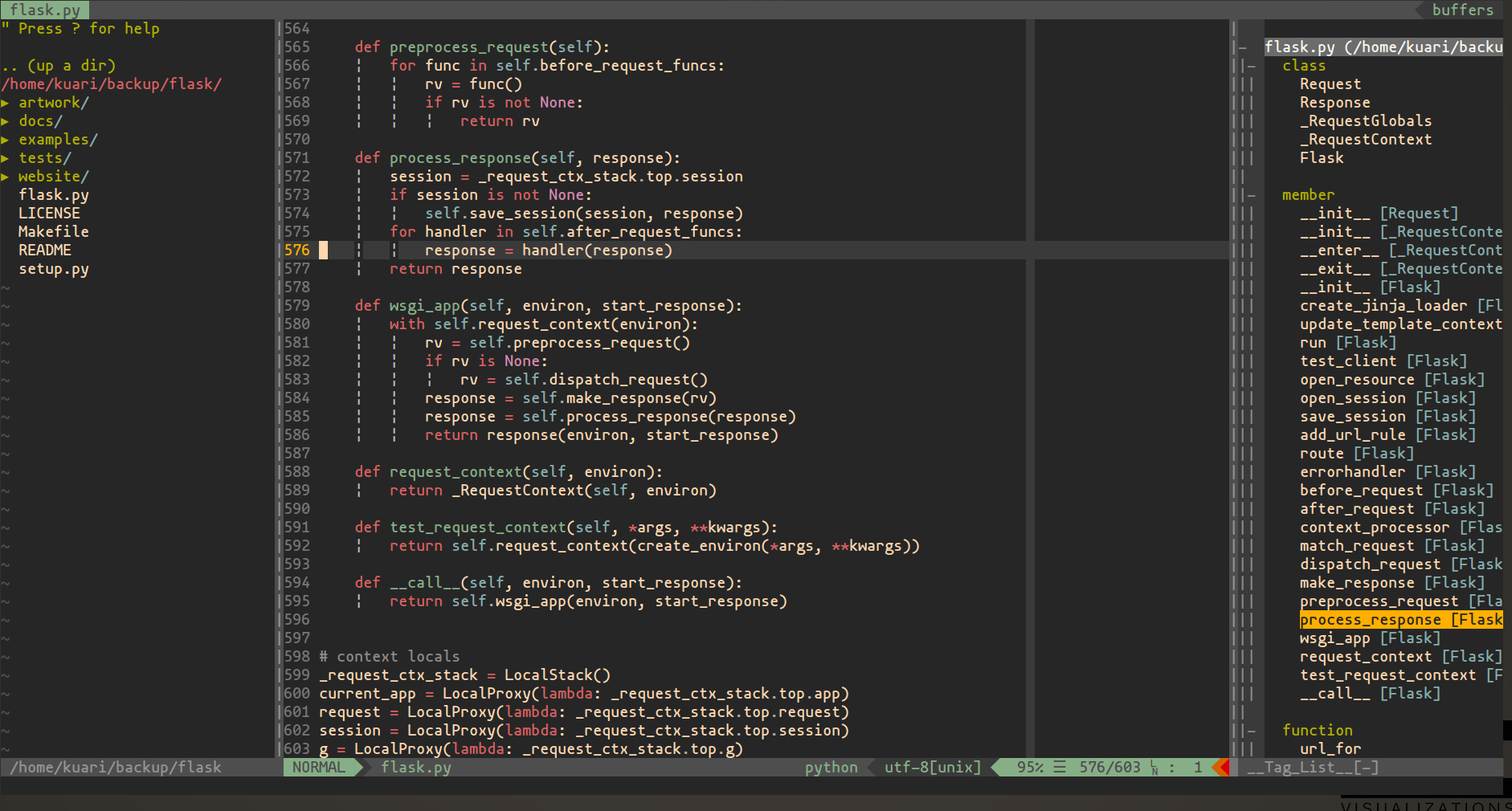This screenshot has width=1512, height=811.
Task: Jump to test_request_context tag
Action: tap(1401, 675)
